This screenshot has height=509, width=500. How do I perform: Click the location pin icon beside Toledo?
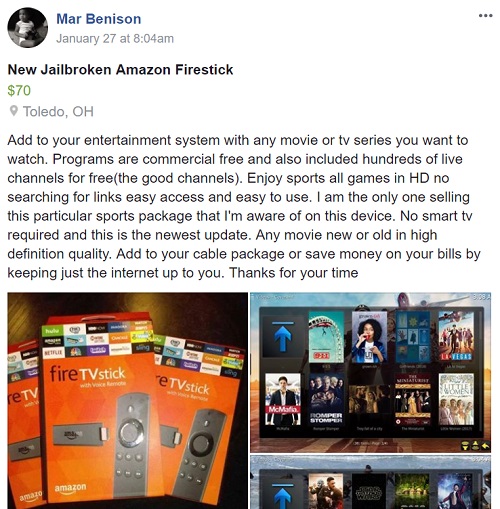point(13,111)
